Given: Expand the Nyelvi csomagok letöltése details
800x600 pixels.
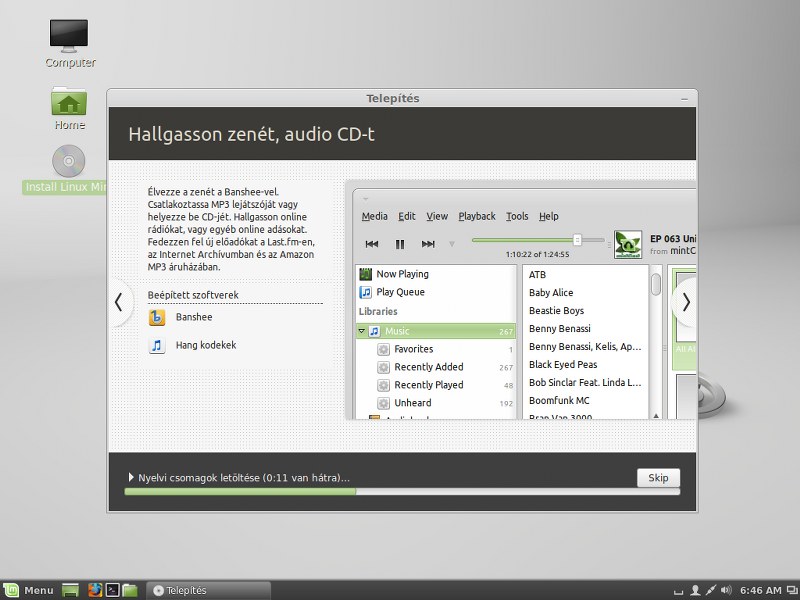Looking at the screenshot, I should (x=131, y=478).
